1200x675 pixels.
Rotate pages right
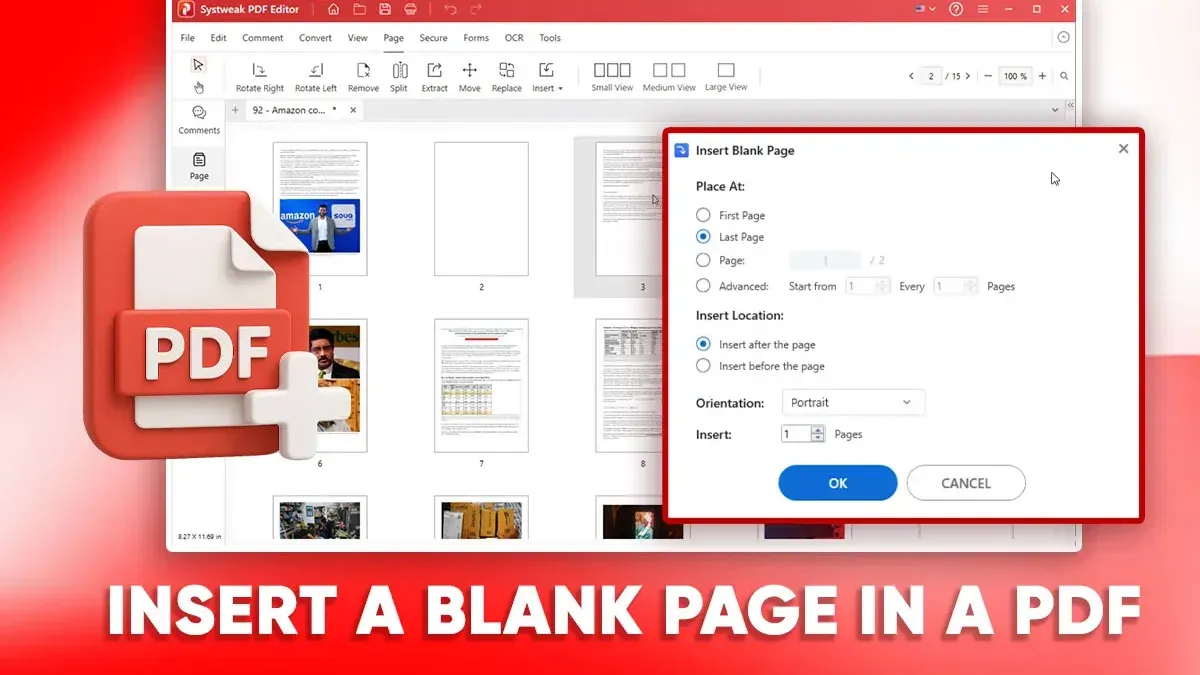[259, 77]
